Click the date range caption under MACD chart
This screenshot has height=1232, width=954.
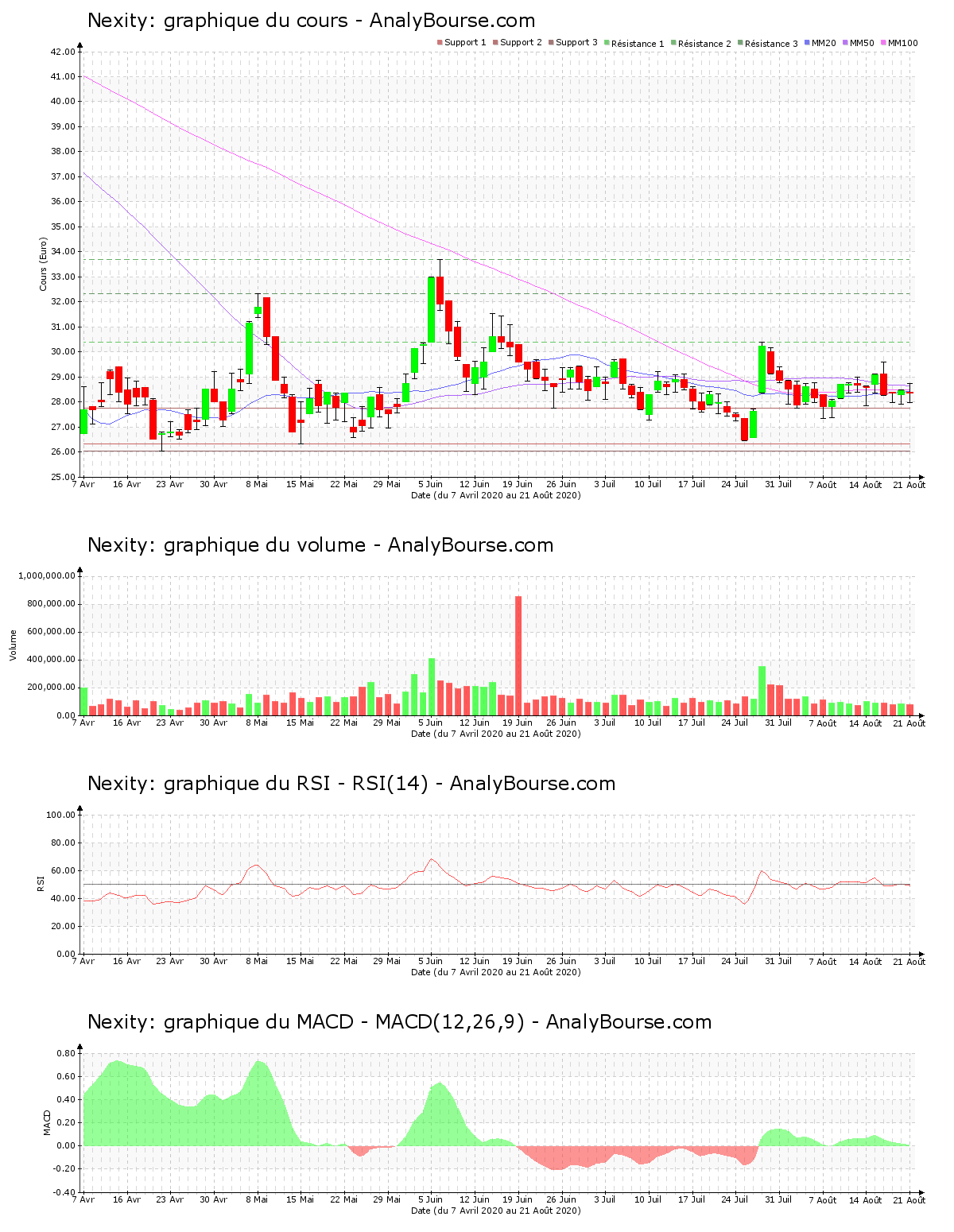coord(496,1211)
